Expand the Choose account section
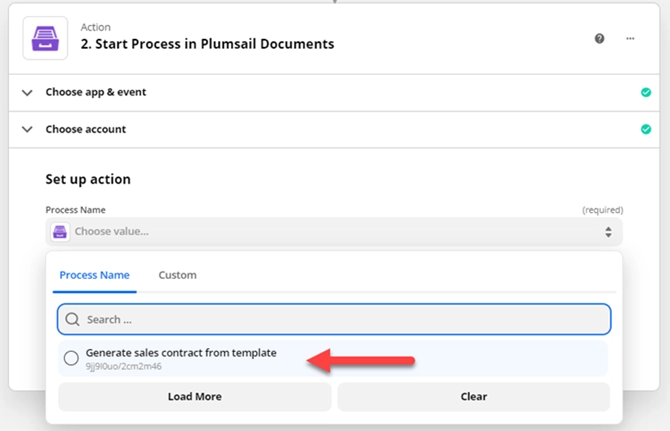 point(27,129)
